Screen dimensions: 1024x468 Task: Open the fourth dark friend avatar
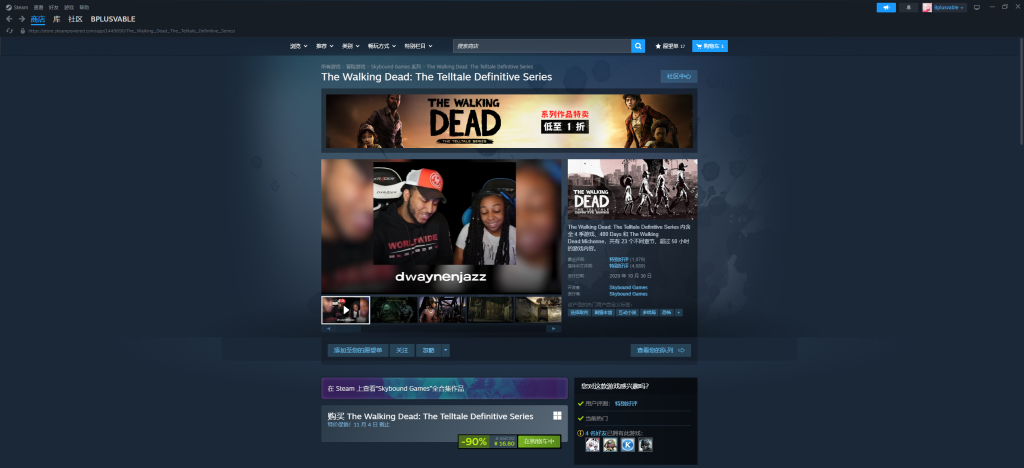coord(645,445)
